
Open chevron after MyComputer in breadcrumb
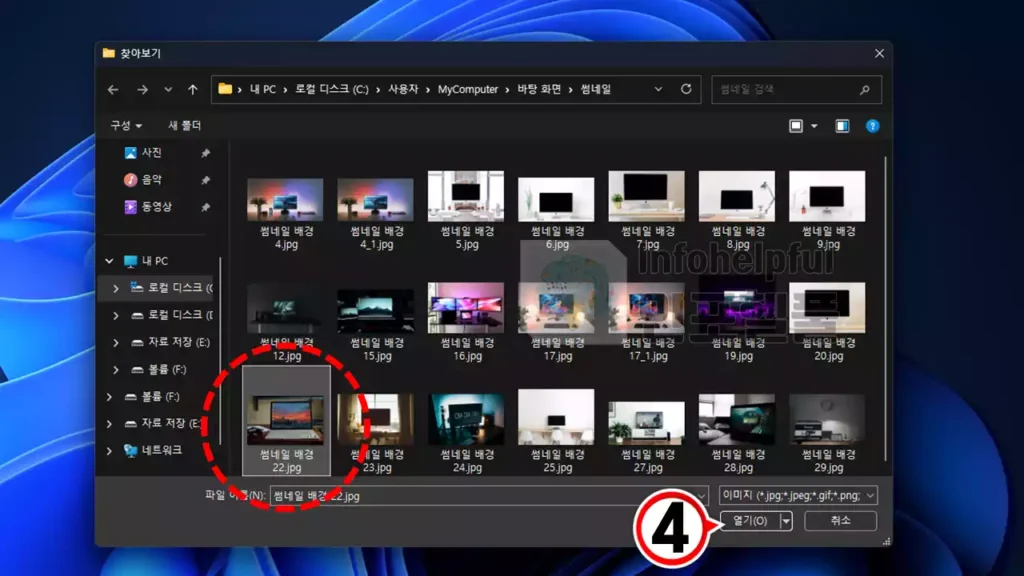pyautogui.click(x=507, y=89)
